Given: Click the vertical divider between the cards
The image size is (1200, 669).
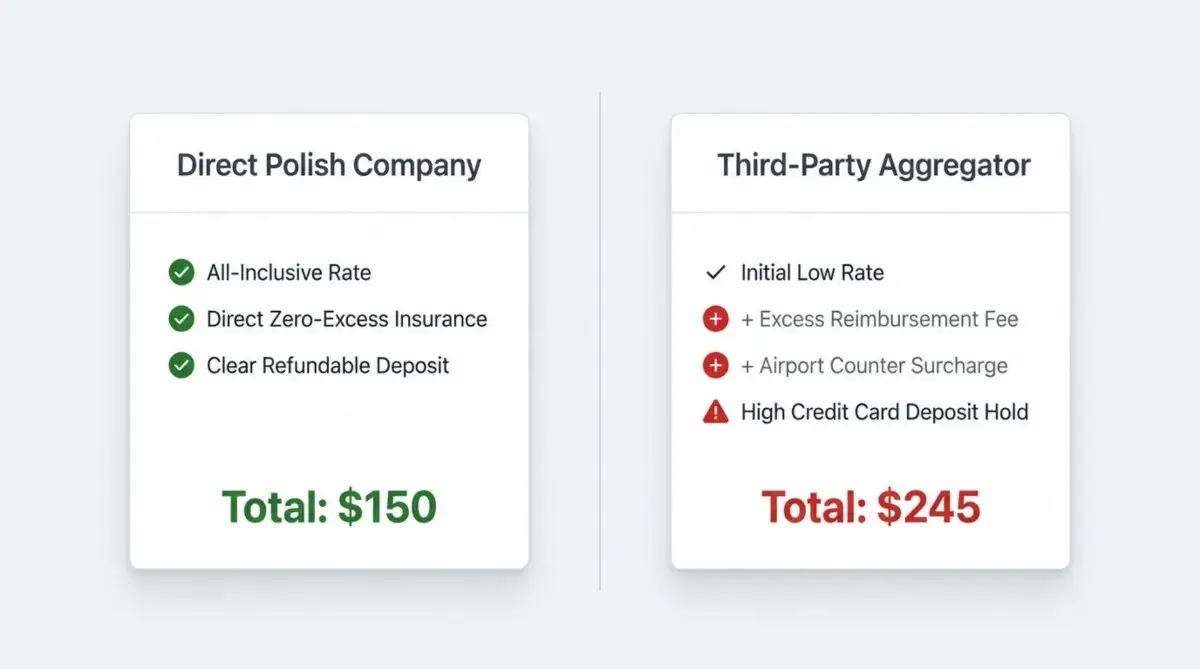Looking at the screenshot, I should click(x=600, y=340).
